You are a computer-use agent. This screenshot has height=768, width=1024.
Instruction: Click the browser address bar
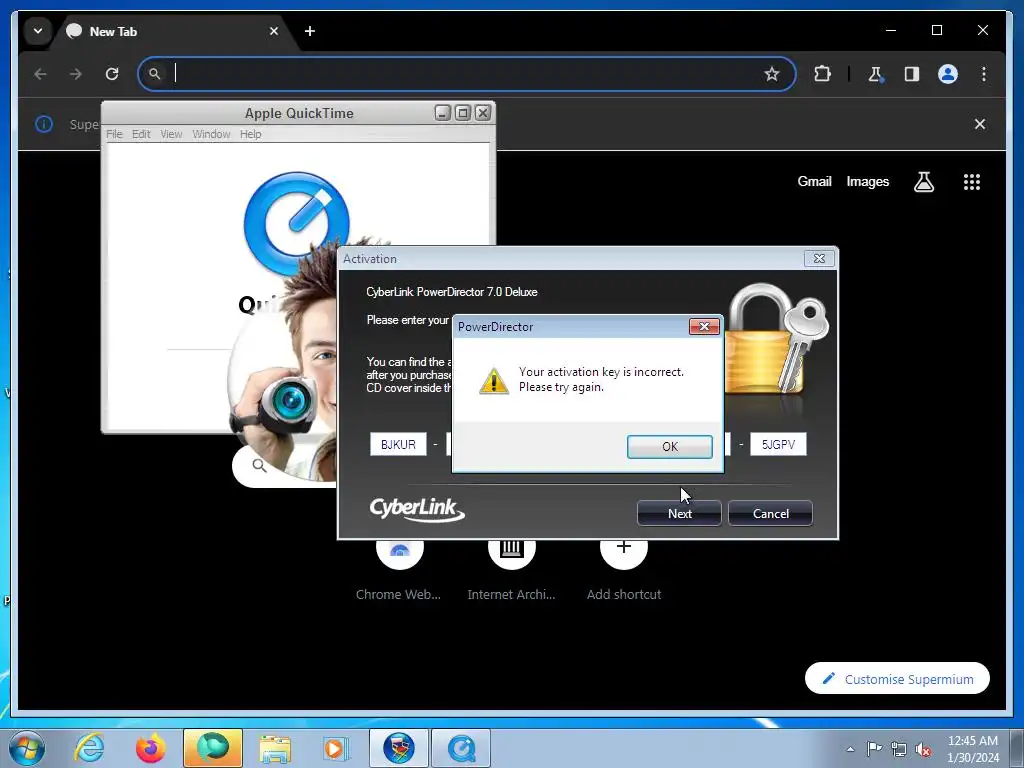(464, 74)
